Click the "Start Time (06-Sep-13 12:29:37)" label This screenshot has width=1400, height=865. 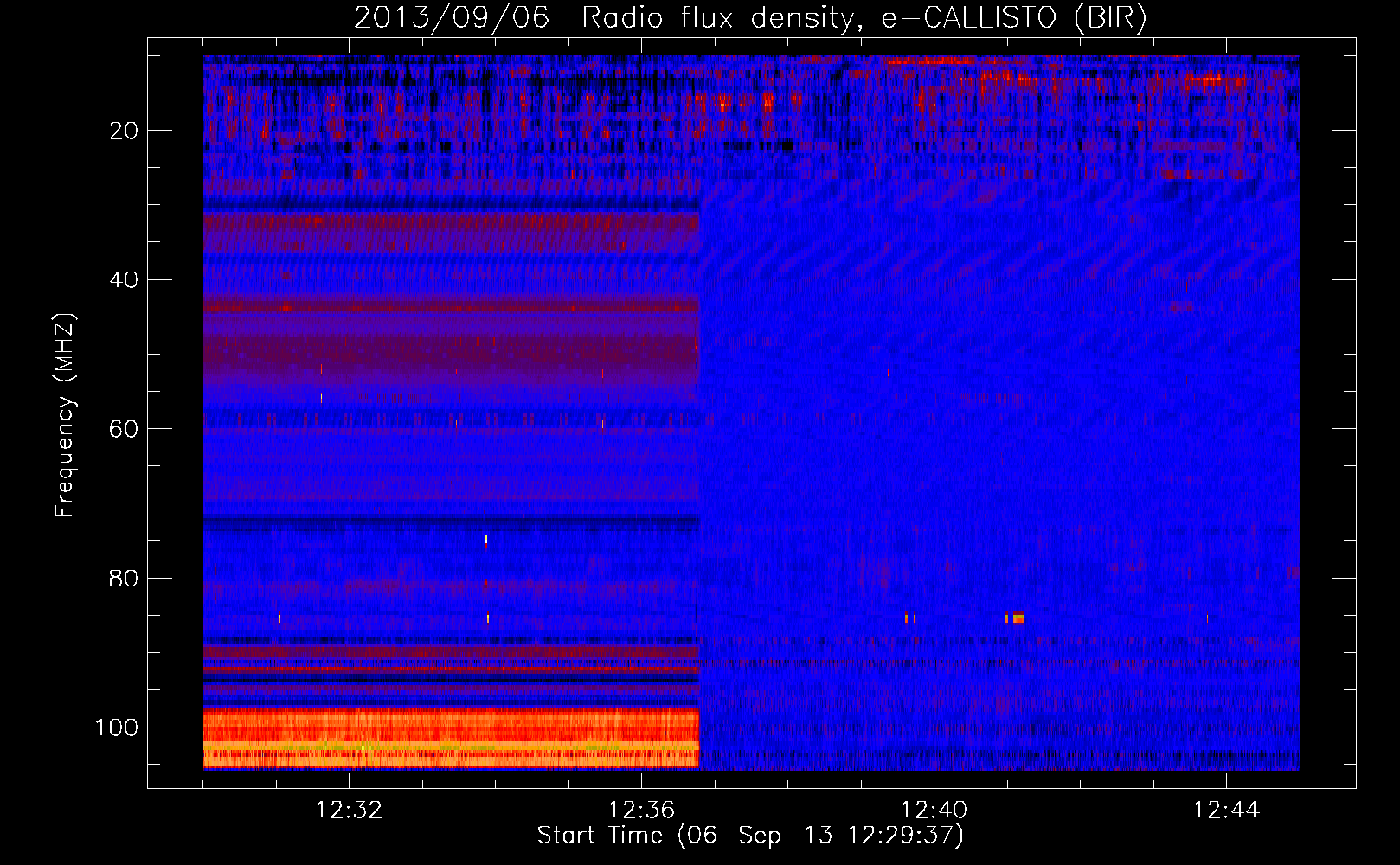coord(750,836)
